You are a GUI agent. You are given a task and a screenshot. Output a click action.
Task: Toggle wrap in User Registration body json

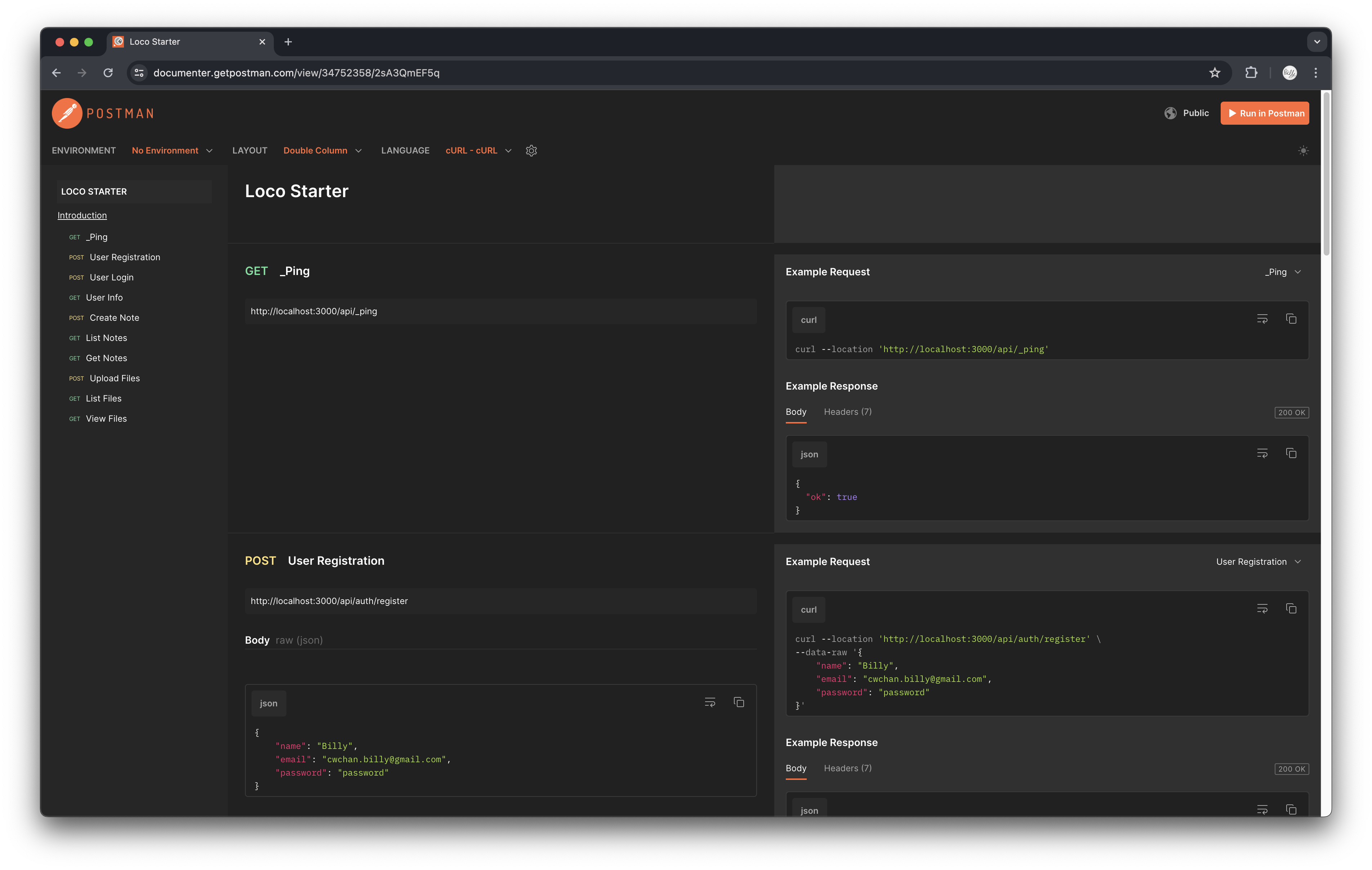click(710, 702)
